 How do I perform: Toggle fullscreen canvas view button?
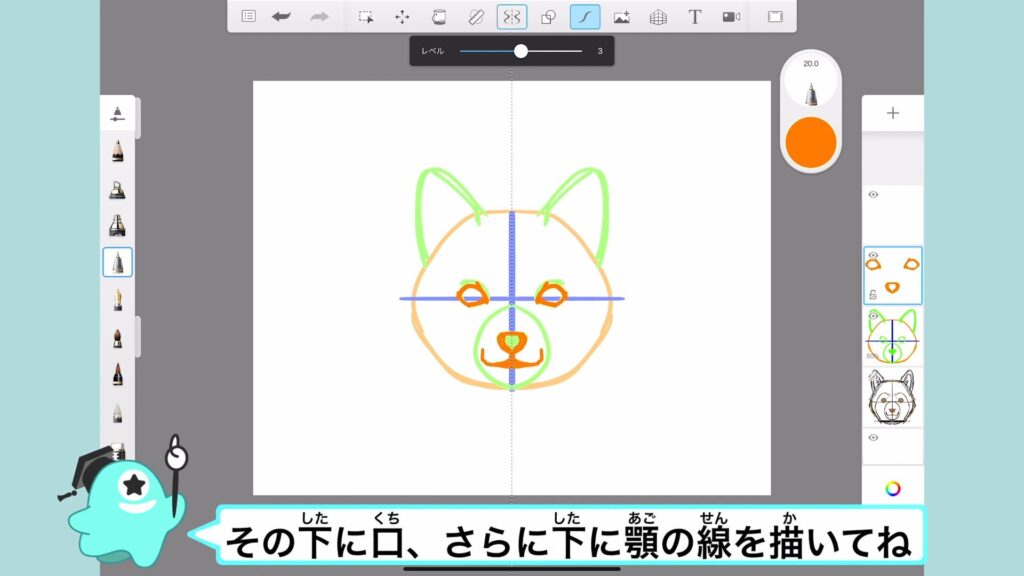[x=775, y=16]
